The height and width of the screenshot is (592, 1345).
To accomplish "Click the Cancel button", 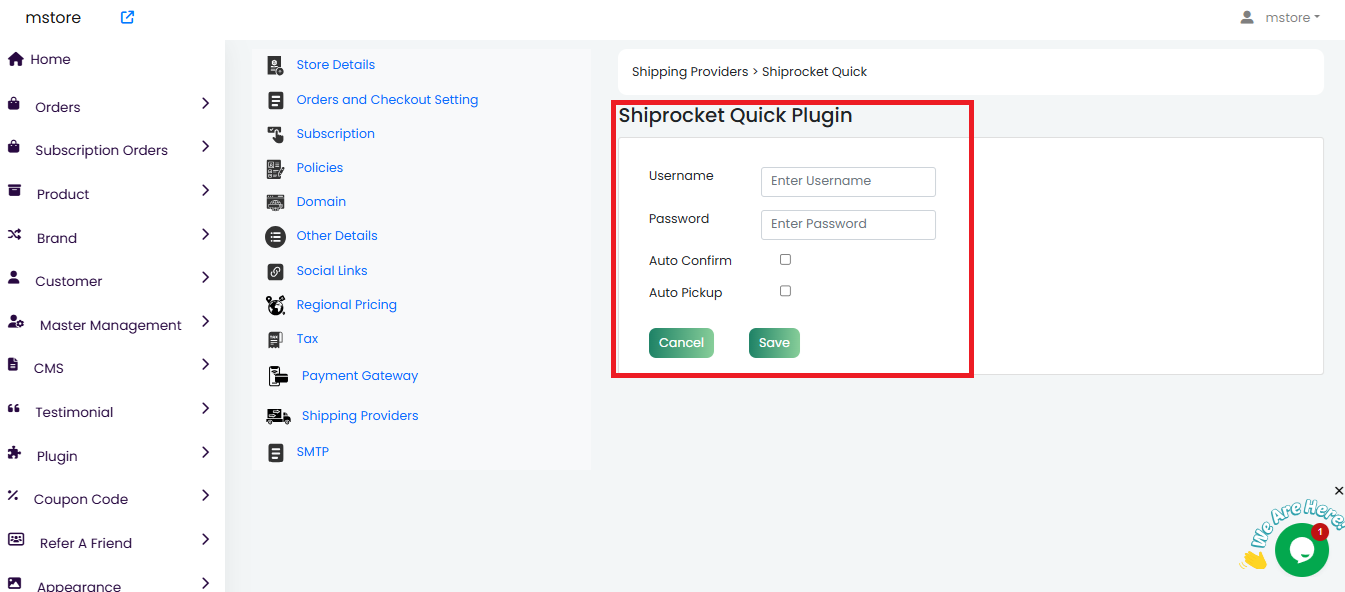I will (681, 343).
